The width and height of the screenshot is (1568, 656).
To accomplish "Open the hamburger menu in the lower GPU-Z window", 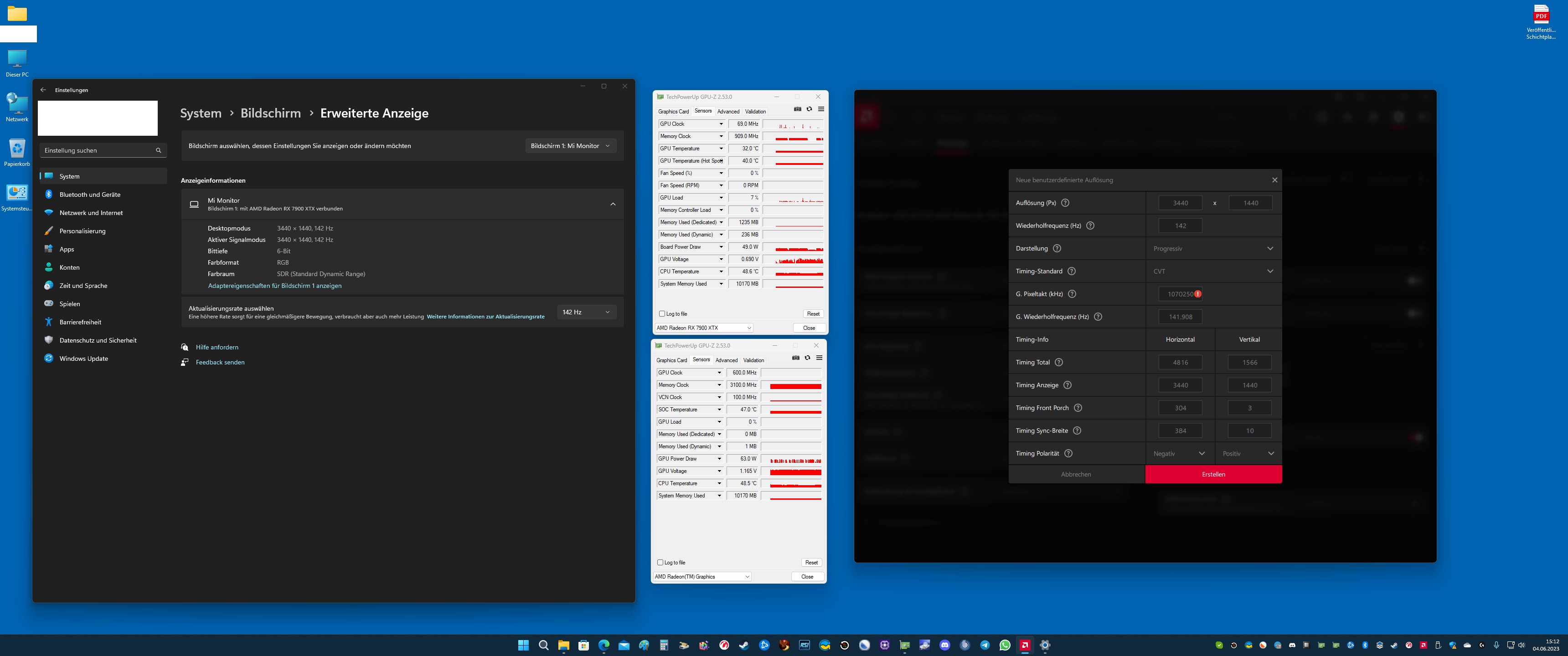I will pyautogui.click(x=819, y=359).
